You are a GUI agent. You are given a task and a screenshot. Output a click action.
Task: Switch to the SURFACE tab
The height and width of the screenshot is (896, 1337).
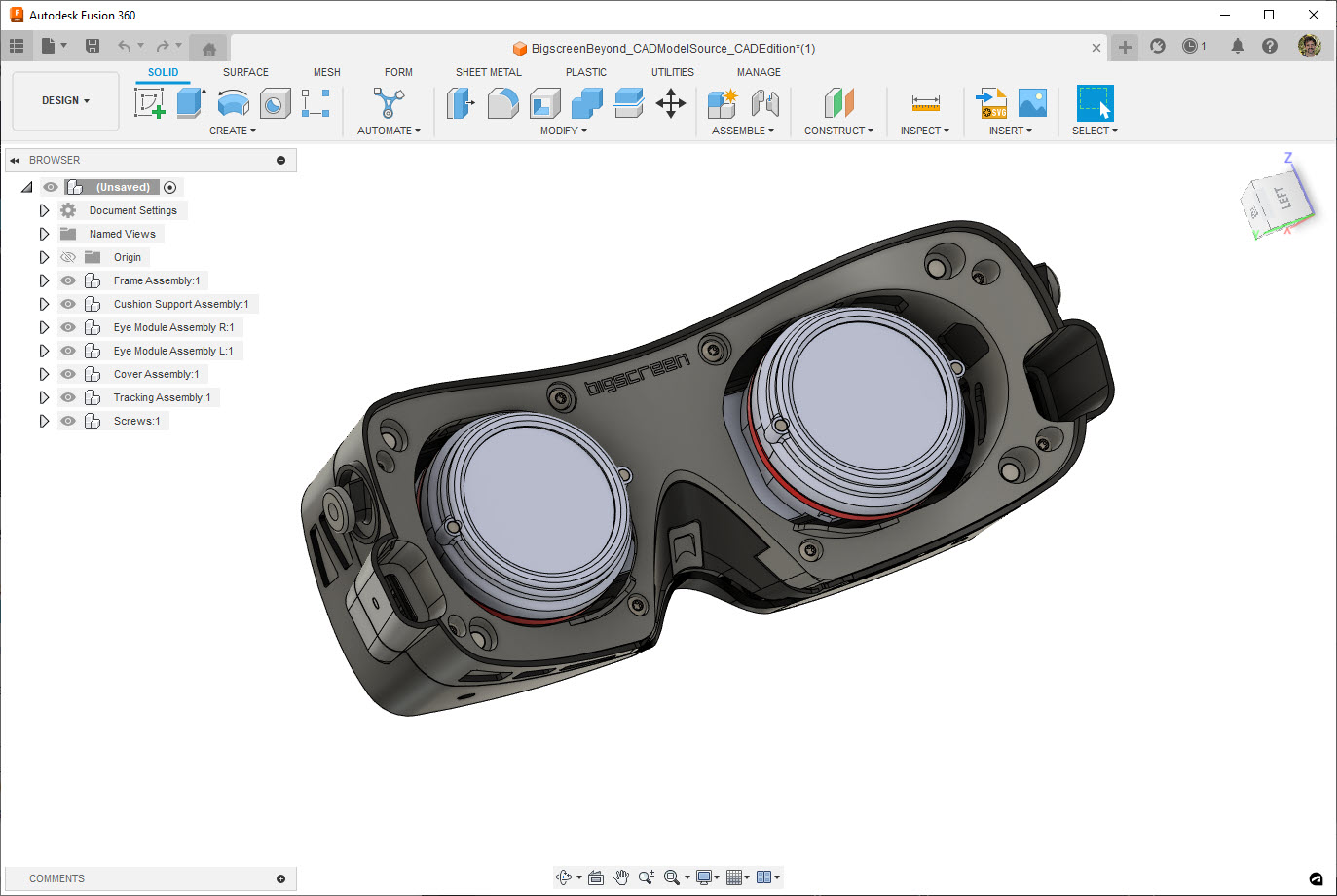(x=245, y=72)
